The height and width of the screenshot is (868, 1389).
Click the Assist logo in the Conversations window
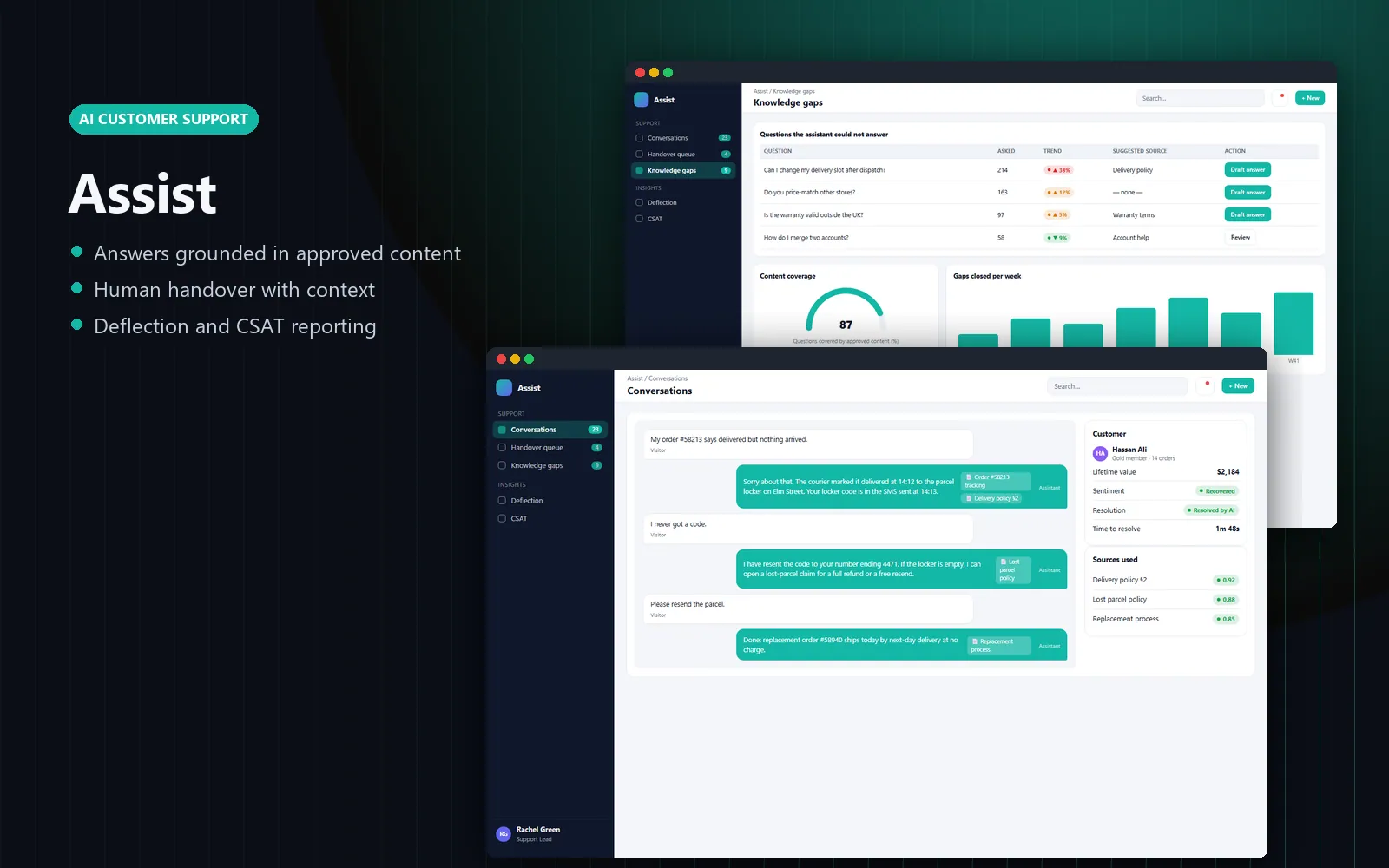504,388
